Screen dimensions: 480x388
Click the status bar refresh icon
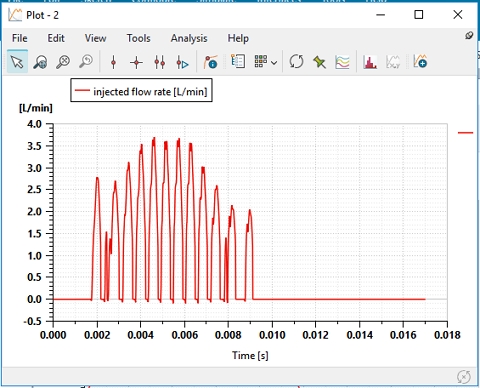(x=464, y=377)
